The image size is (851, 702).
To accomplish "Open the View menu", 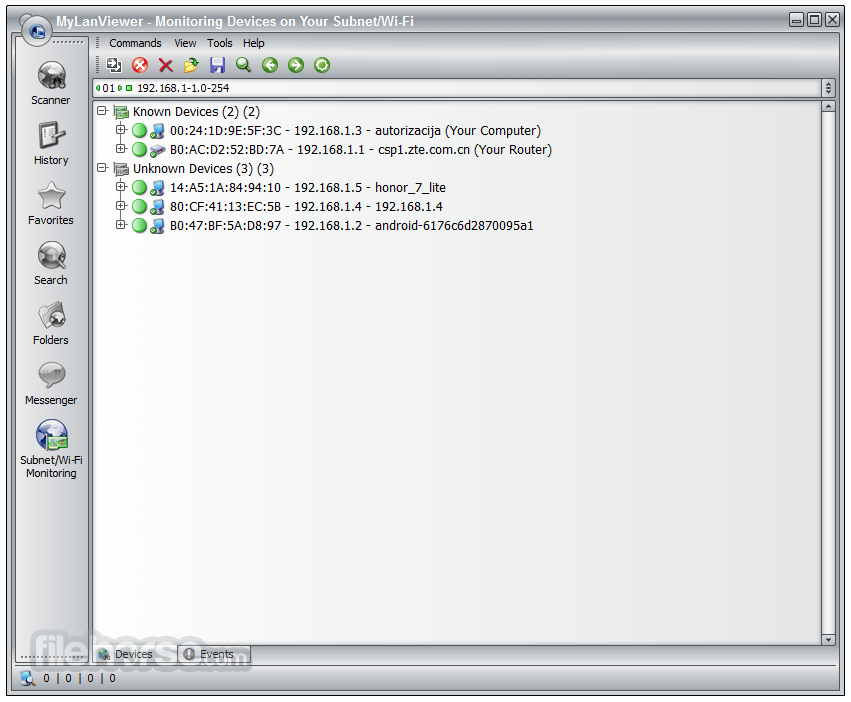I will (x=185, y=43).
